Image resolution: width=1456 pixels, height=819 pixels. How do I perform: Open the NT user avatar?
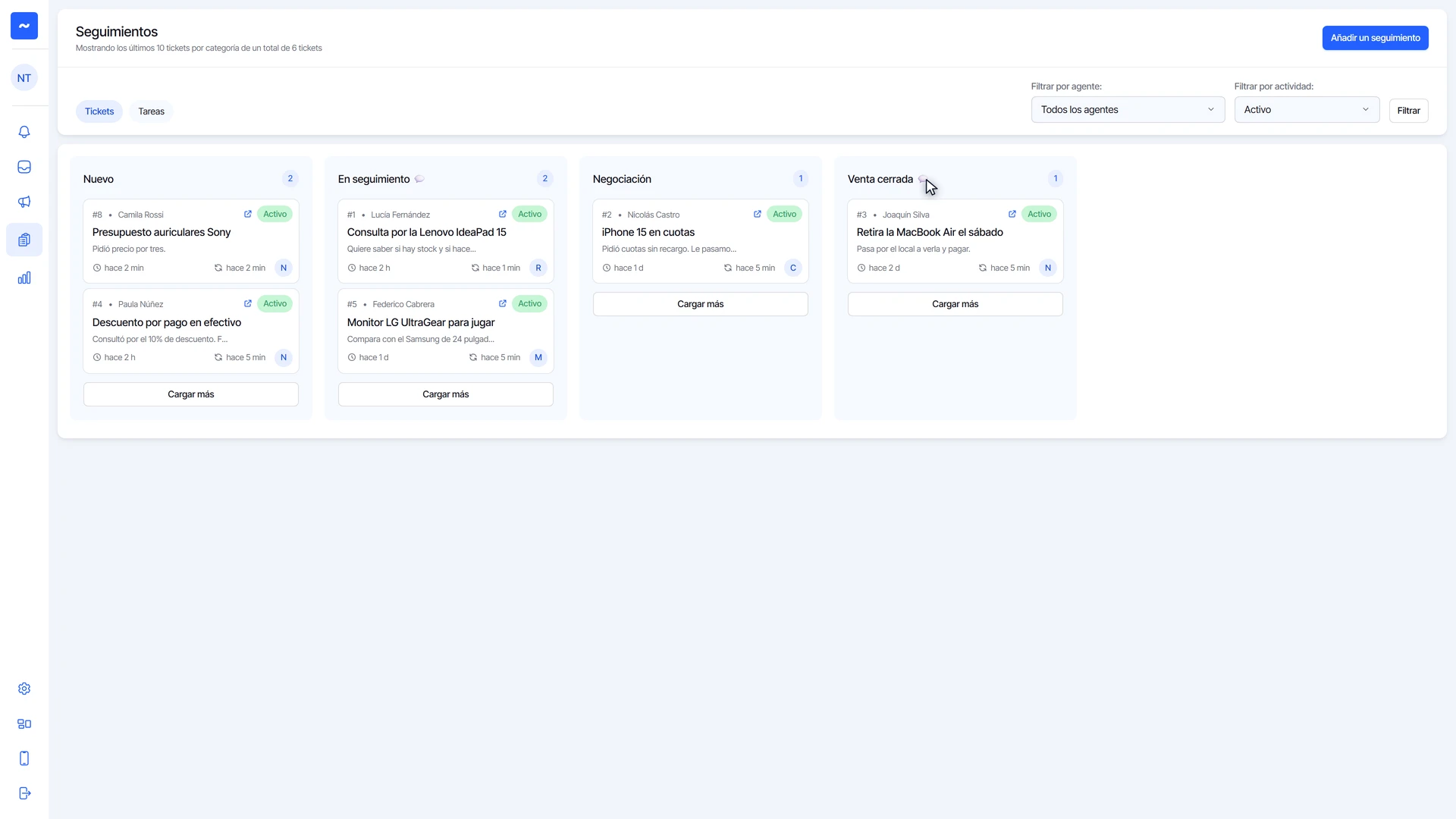24,77
